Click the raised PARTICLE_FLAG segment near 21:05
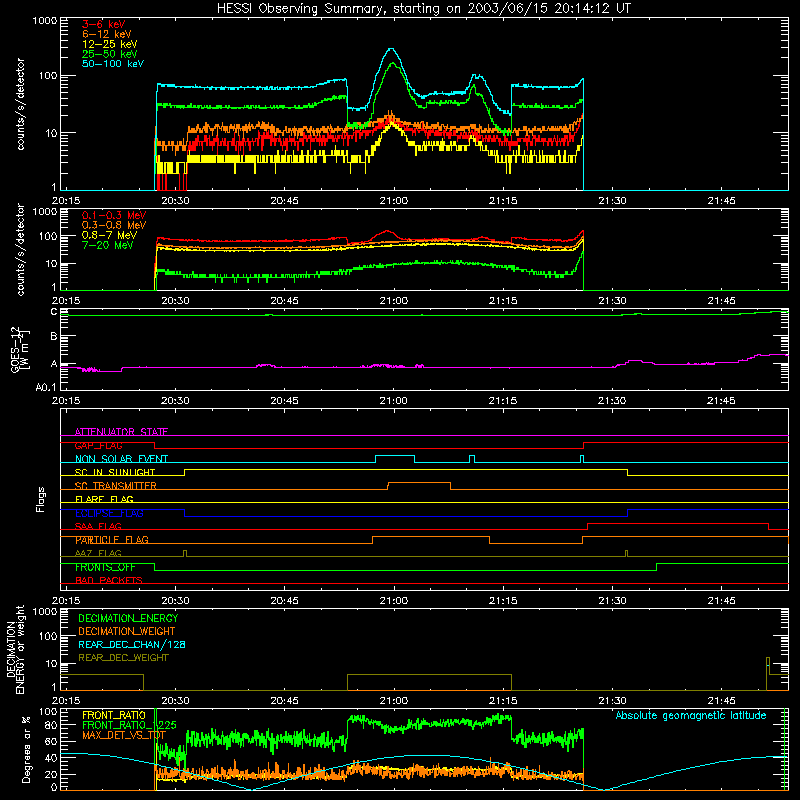This screenshot has height=800, width=800. (x=431, y=537)
